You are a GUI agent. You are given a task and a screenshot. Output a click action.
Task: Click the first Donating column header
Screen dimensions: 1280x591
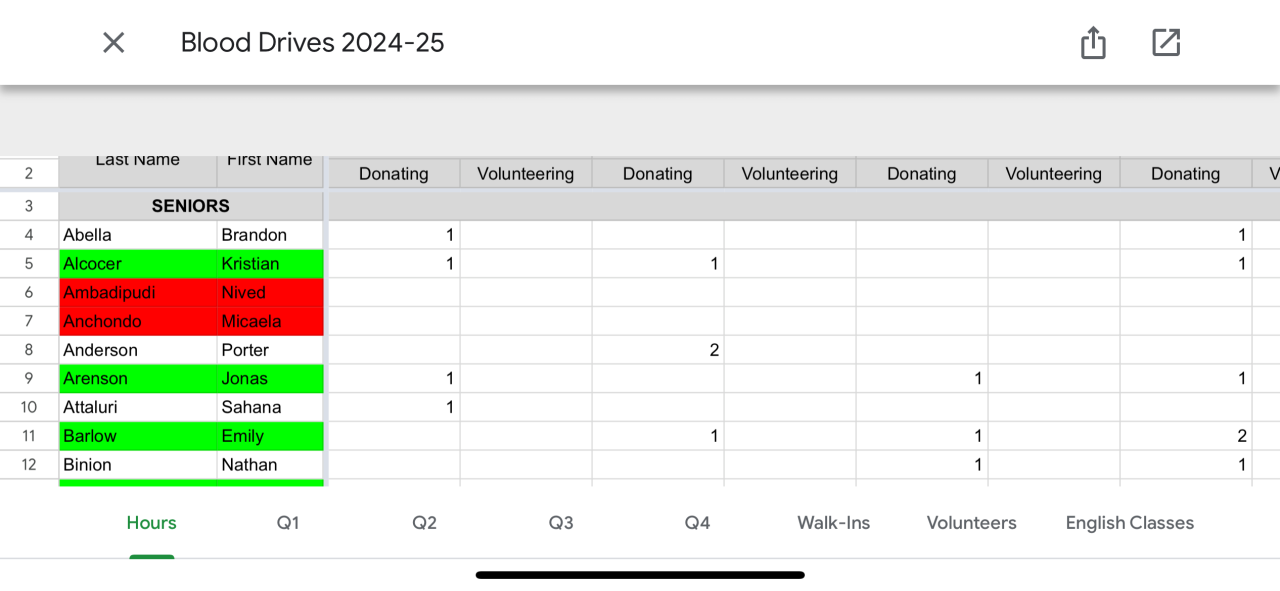(x=393, y=174)
